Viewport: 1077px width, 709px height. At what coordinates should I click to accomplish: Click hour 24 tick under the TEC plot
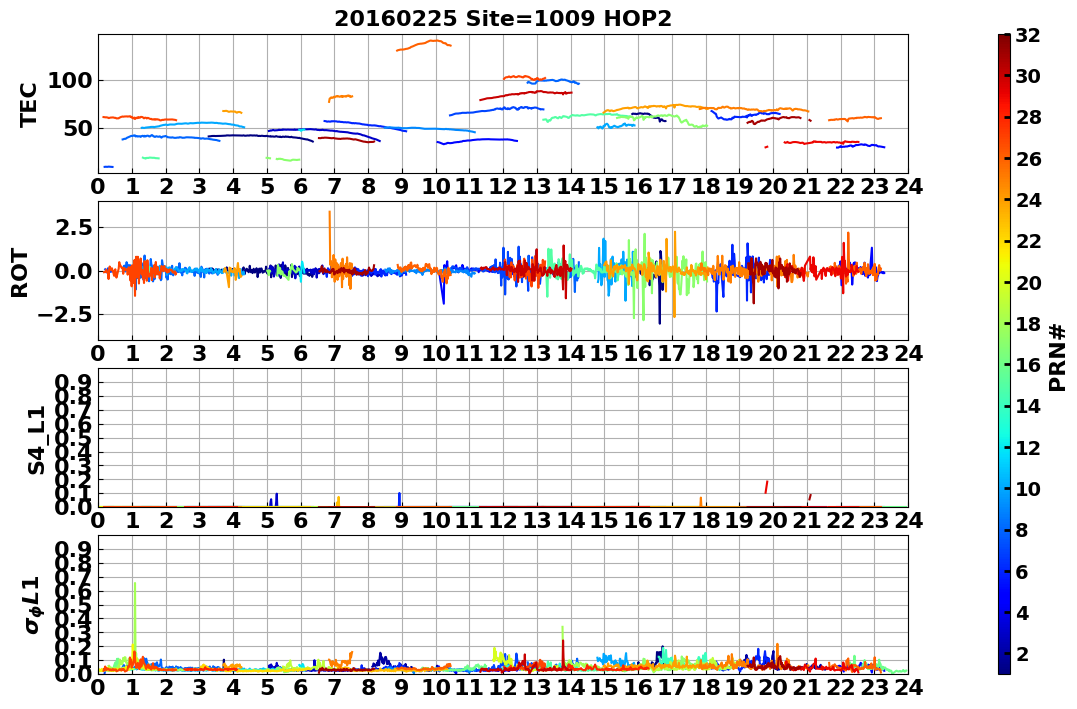pos(908,186)
